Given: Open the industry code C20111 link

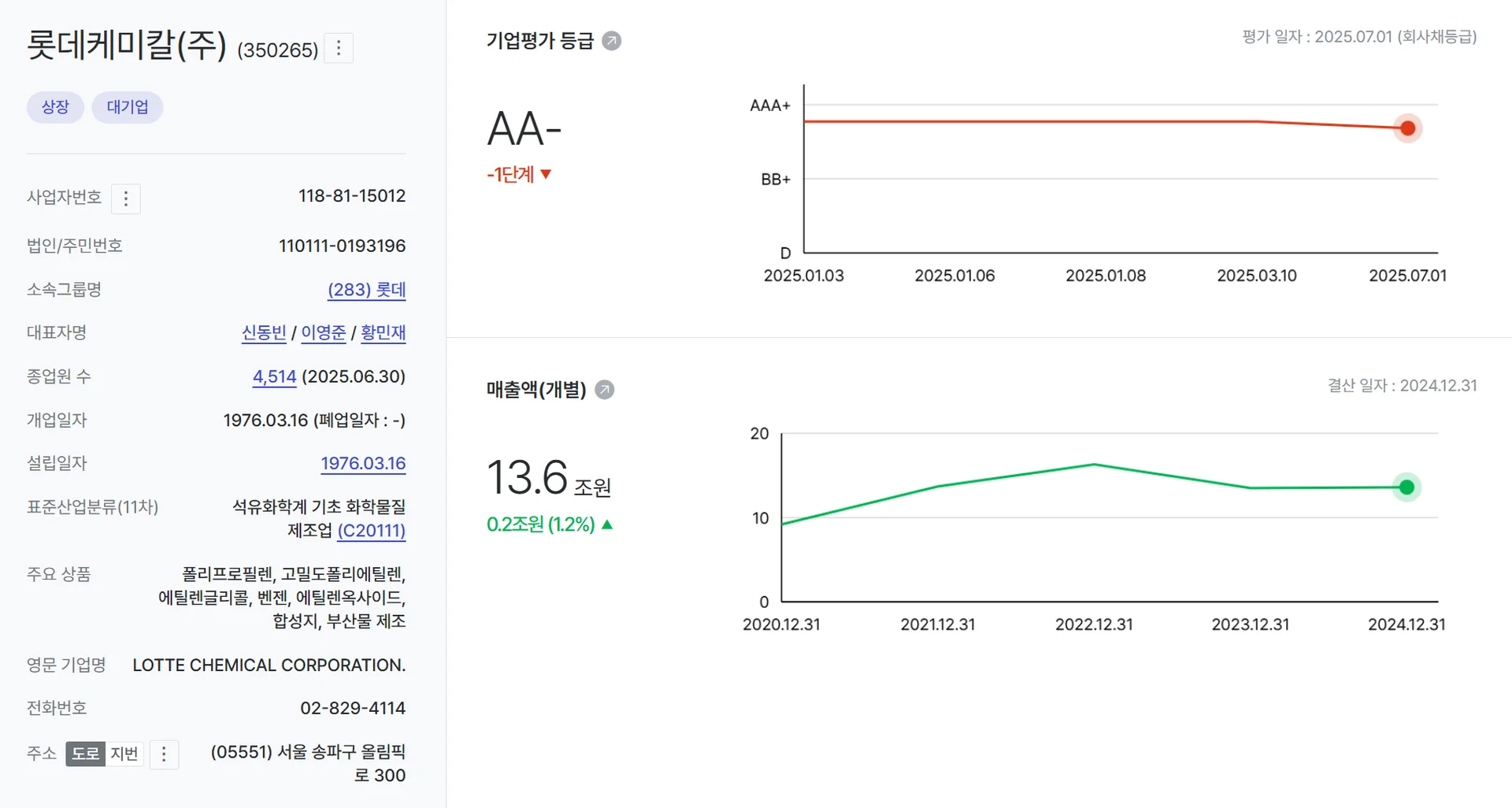Looking at the screenshot, I should (370, 531).
